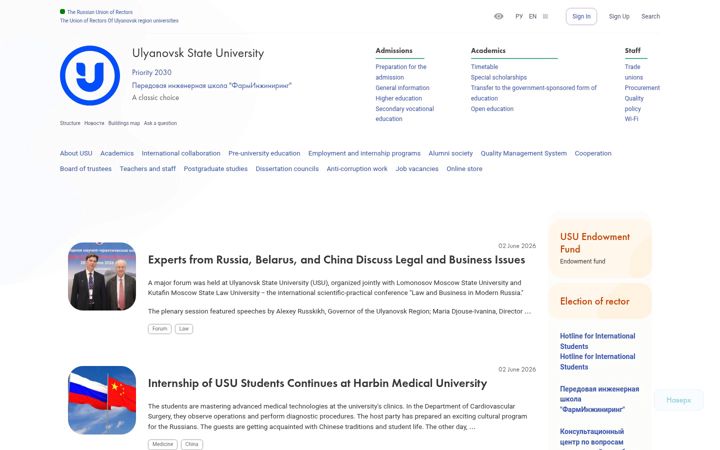This screenshot has height=450, width=720.
Task: Click the A classic choice text
Action: click(x=156, y=97)
